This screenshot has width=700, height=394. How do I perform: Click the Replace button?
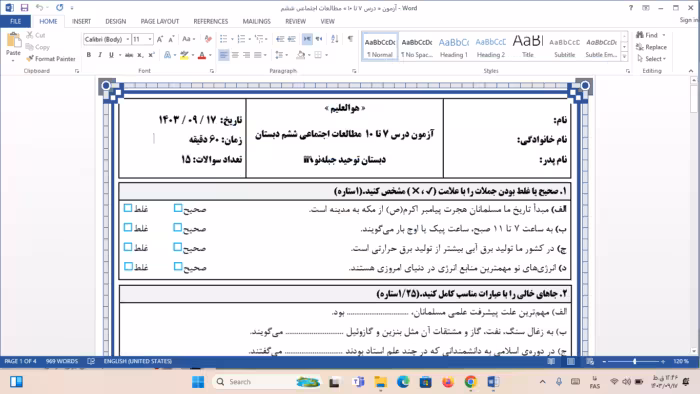click(x=651, y=47)
